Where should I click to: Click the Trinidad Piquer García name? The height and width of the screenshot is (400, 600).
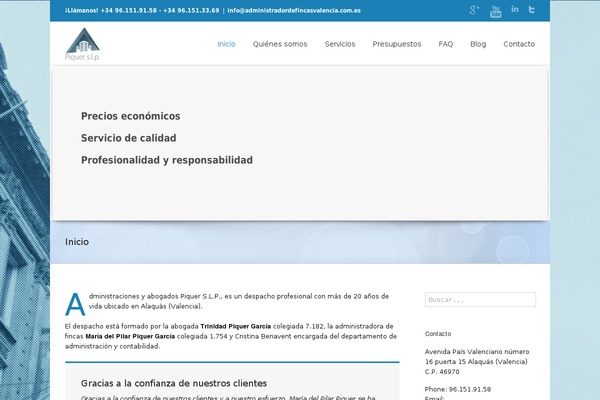pos(236,327)
